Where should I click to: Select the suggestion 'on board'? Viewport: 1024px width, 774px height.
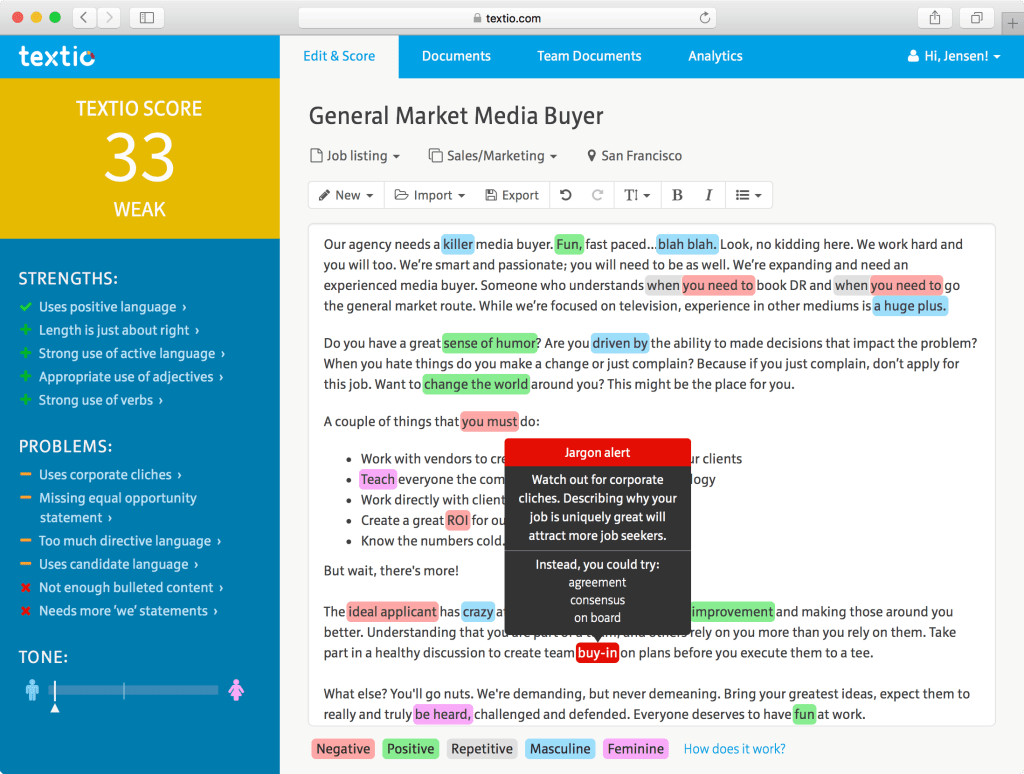tap(597, 617)
